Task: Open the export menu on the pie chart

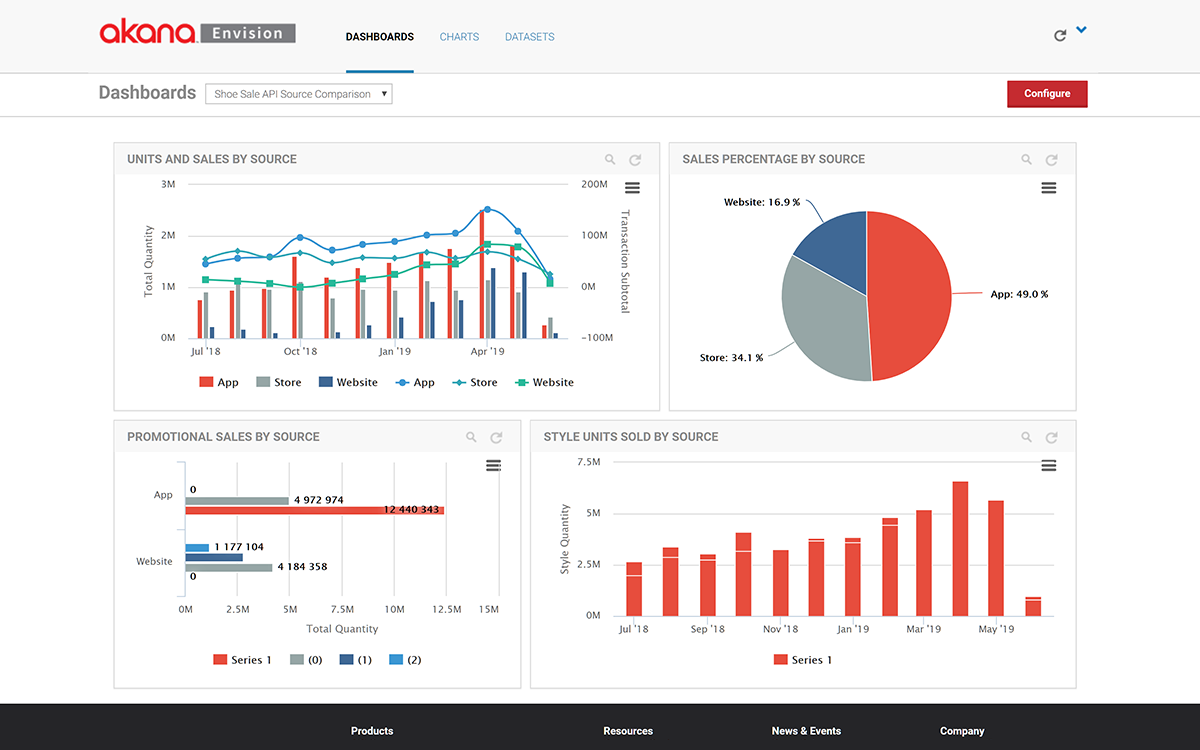Action: pyautogui.click(x=1048, y=187)
